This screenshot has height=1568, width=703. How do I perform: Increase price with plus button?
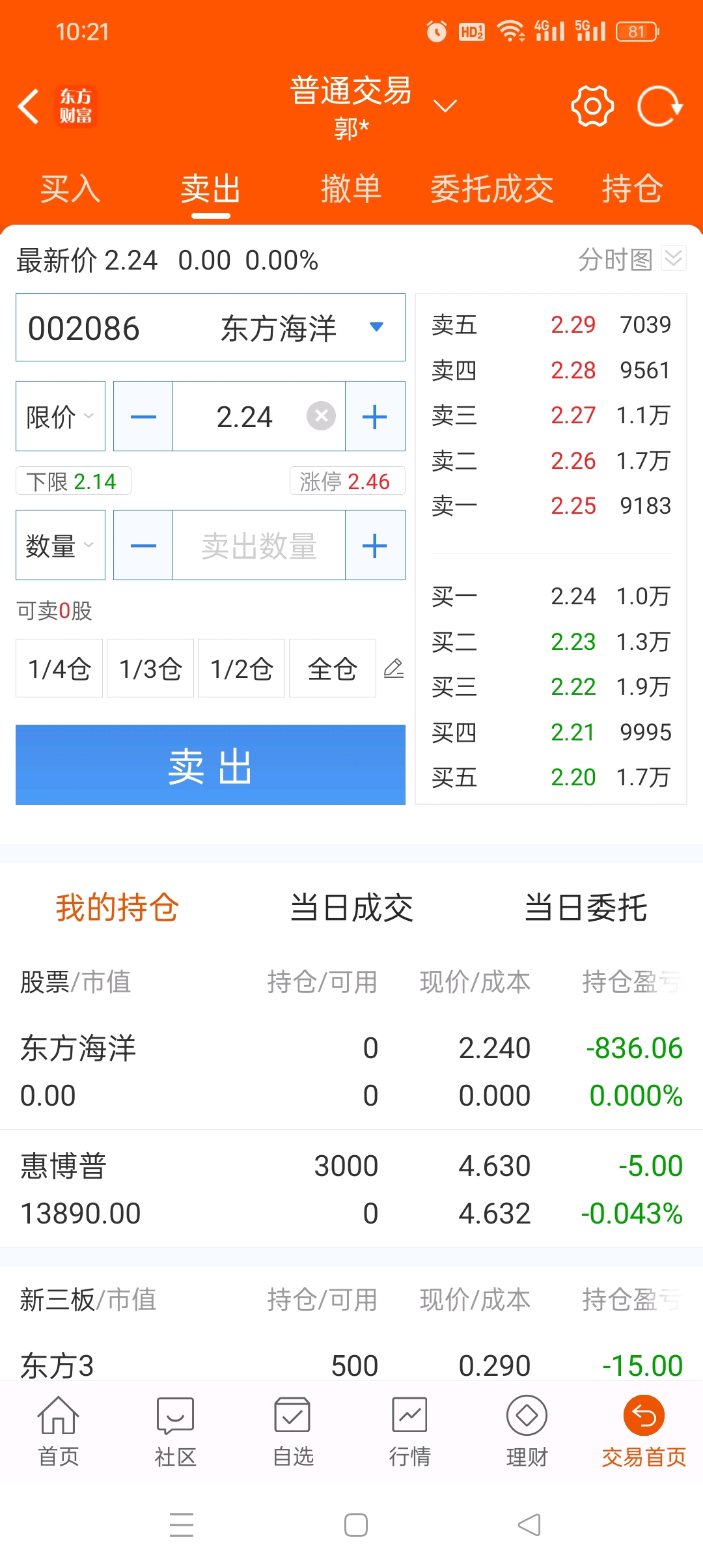(375, 416)
